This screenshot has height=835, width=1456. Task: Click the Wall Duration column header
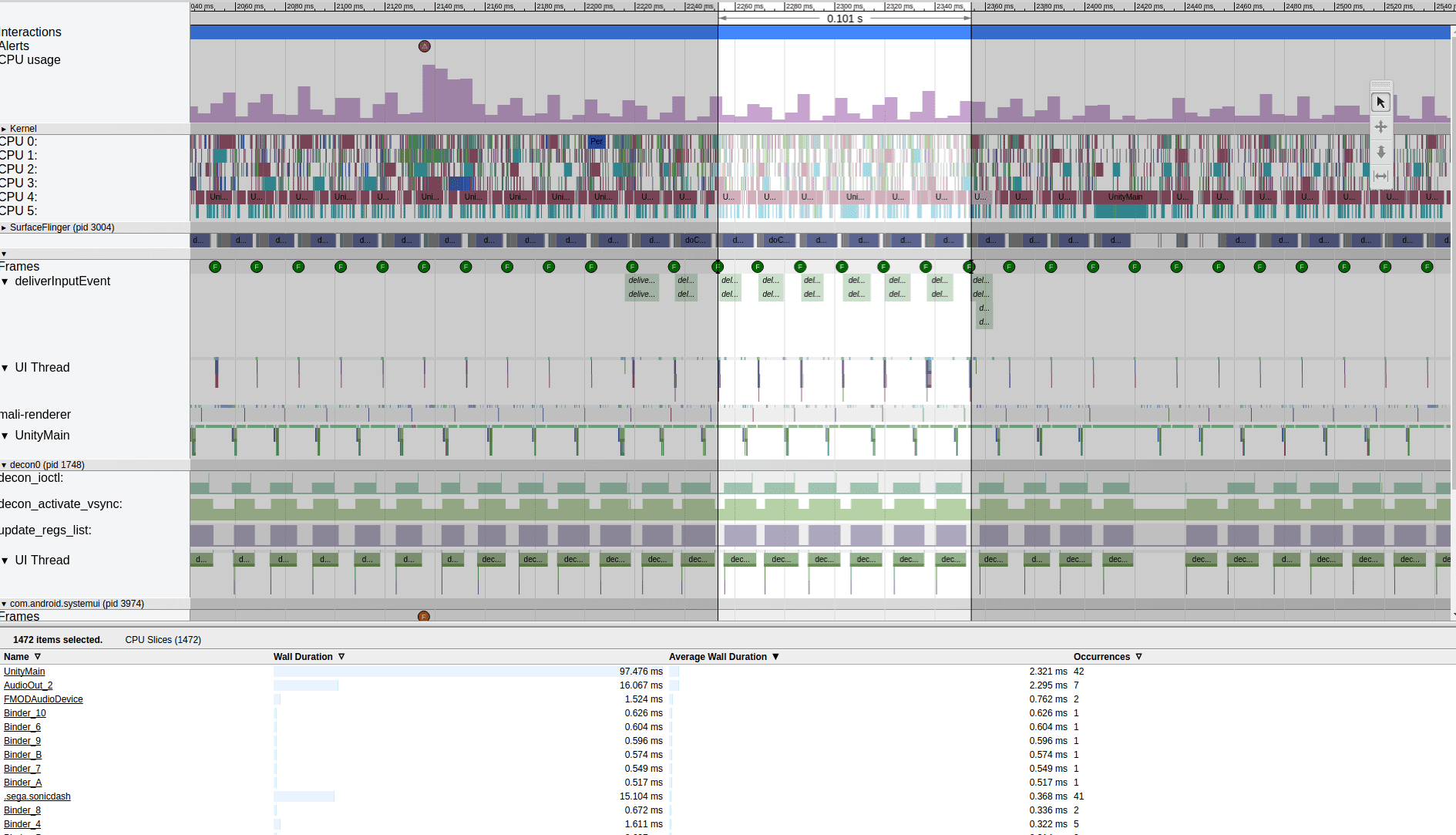point(303,657)
